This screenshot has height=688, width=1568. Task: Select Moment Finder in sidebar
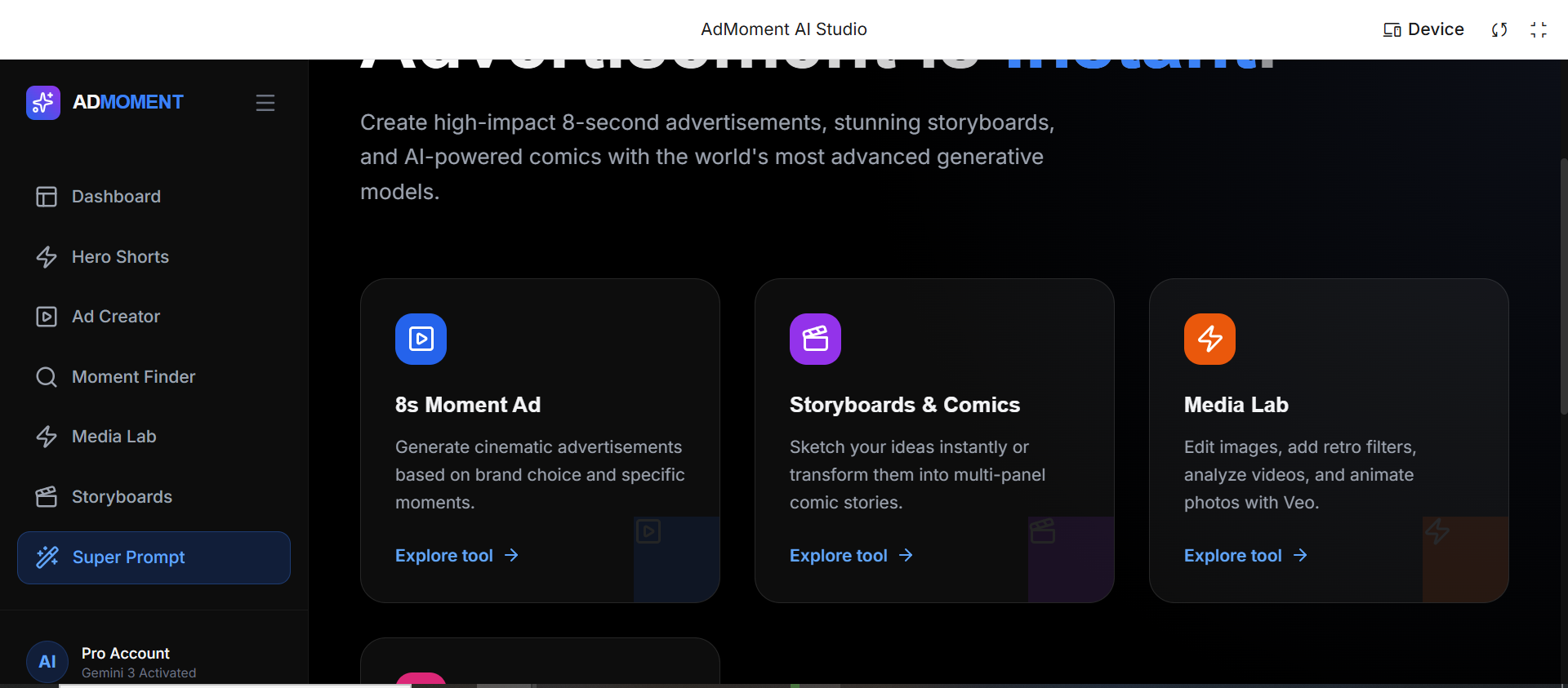pyautogui.click(x=154, y=377)
